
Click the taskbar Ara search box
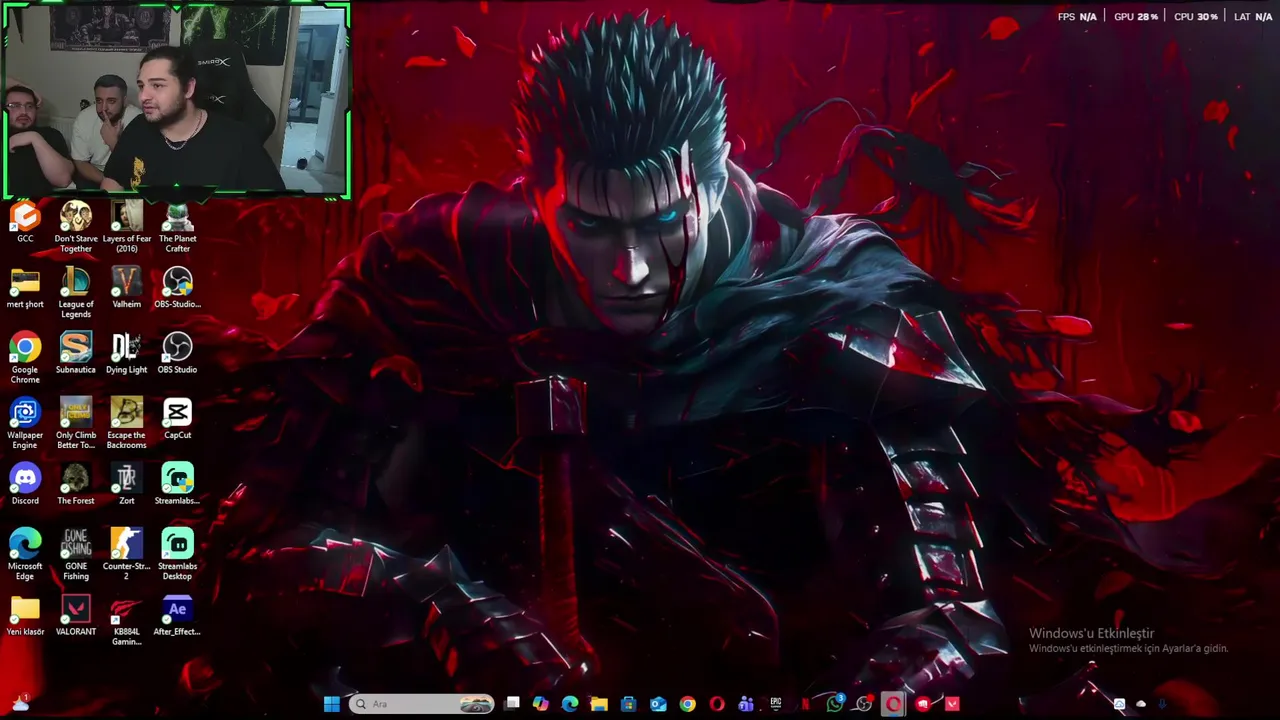coord(421,704)
